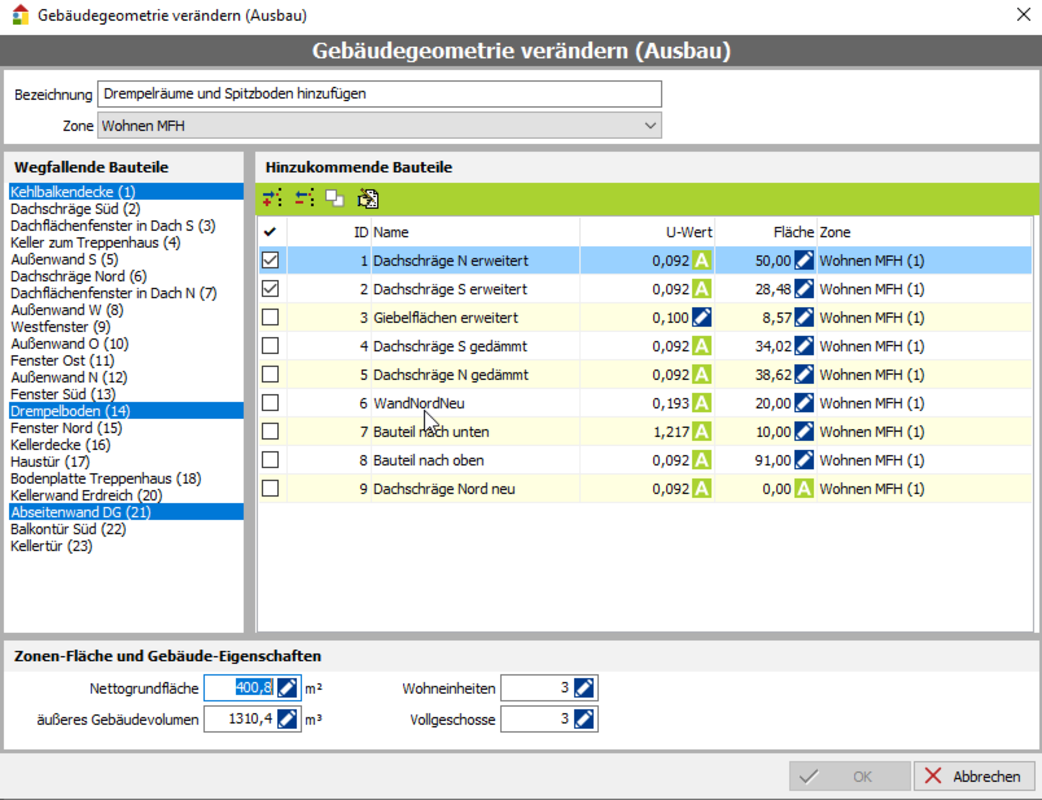Click the Wohneinheiten edit pencil icon

pyautogui.click(x=585, y=688)
